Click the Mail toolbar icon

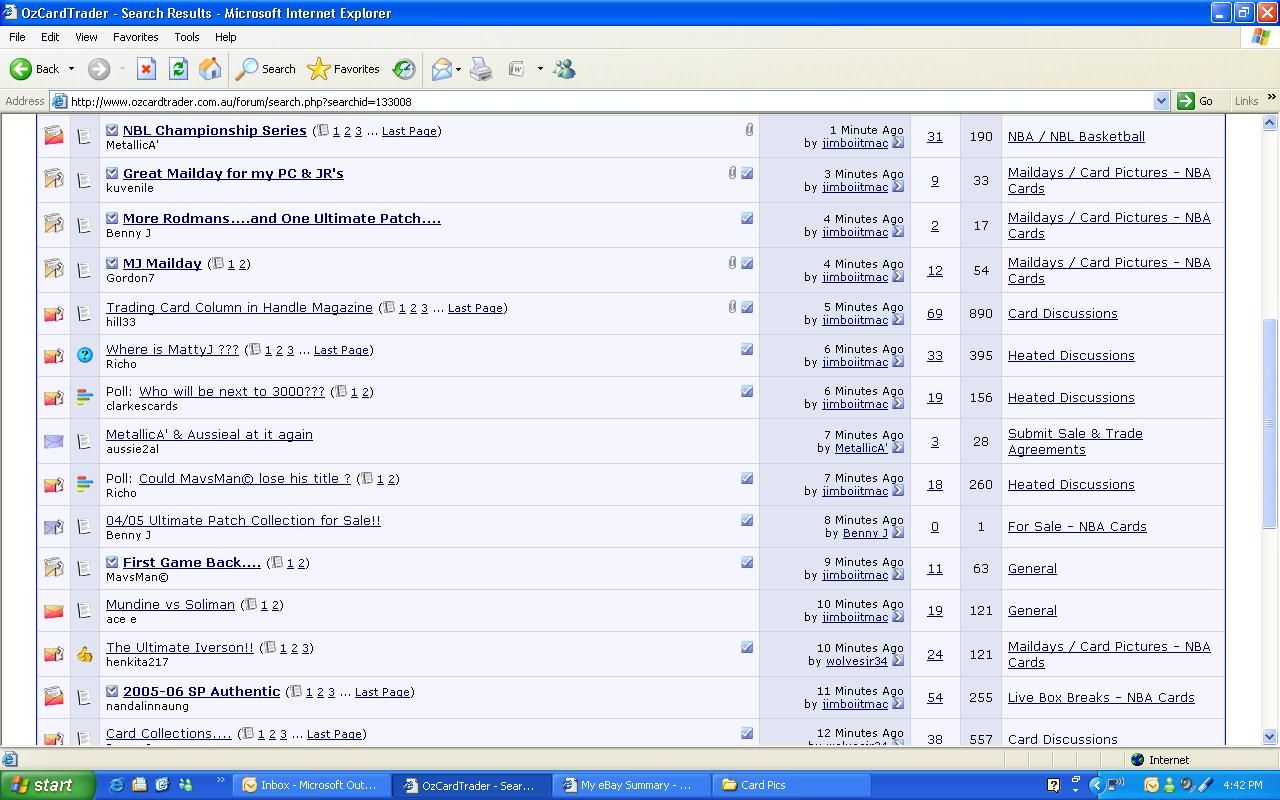click(441, 69)
